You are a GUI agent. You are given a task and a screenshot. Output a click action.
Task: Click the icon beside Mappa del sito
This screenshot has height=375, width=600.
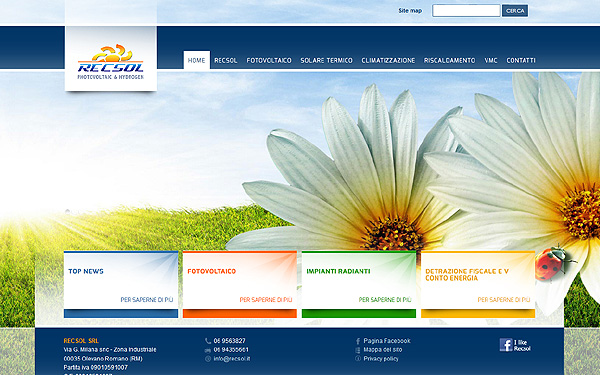pyautogui.click(x=358, y=350)
